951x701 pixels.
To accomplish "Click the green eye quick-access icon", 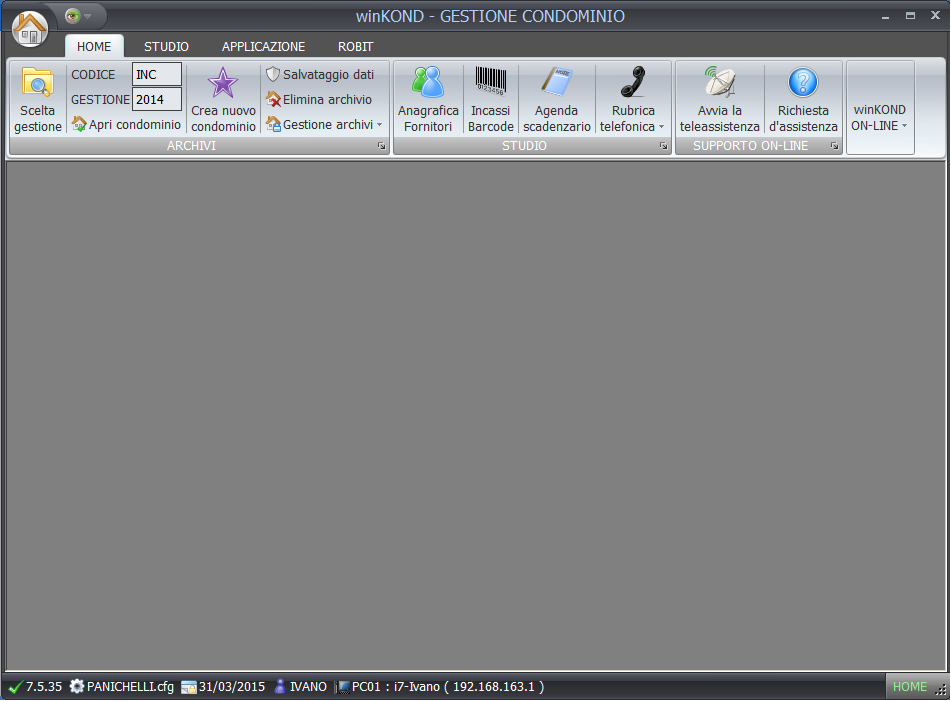I will pyautogui.click(x=73, y=16).
